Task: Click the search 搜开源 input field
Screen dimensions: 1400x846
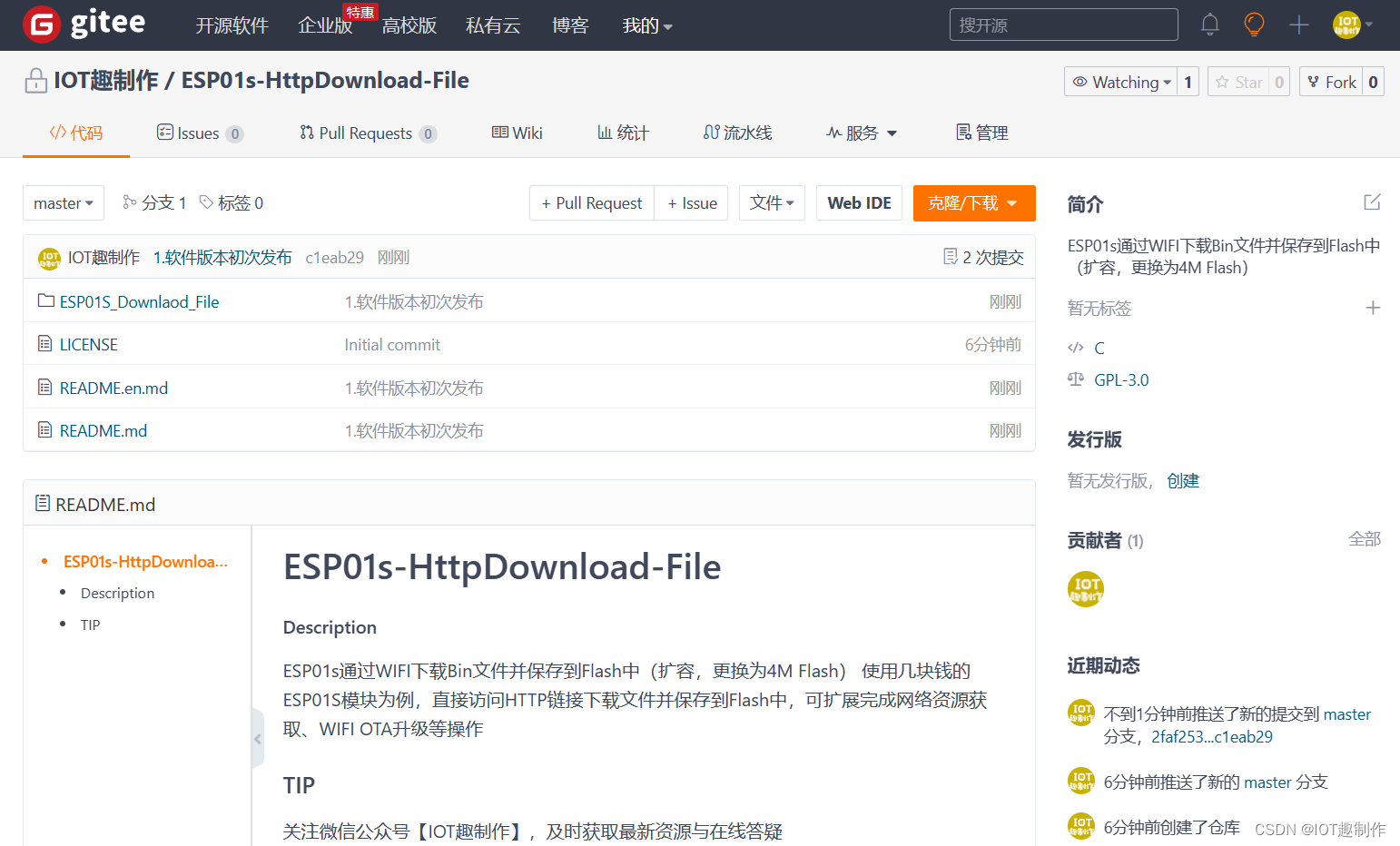Action: pyautogui.click(x=1063, y=25)
